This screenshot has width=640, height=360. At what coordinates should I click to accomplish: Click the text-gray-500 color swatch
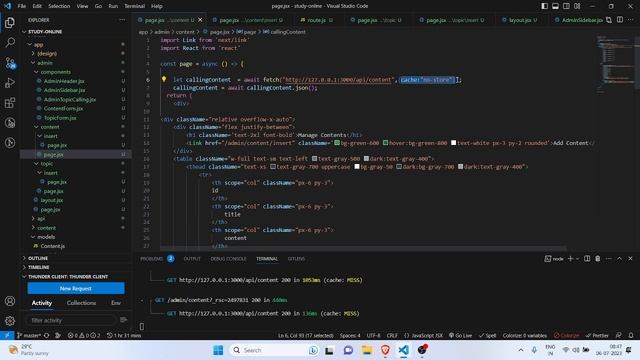click(314, 159)
